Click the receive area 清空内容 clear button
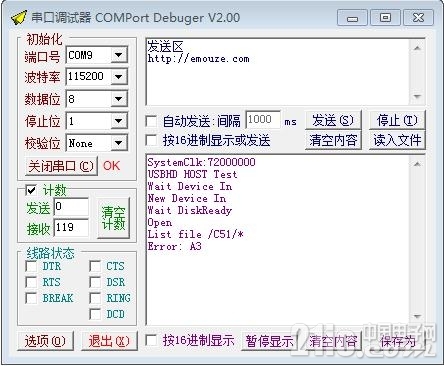The height and width of the screenshot is (366, 444). [333, 341]
